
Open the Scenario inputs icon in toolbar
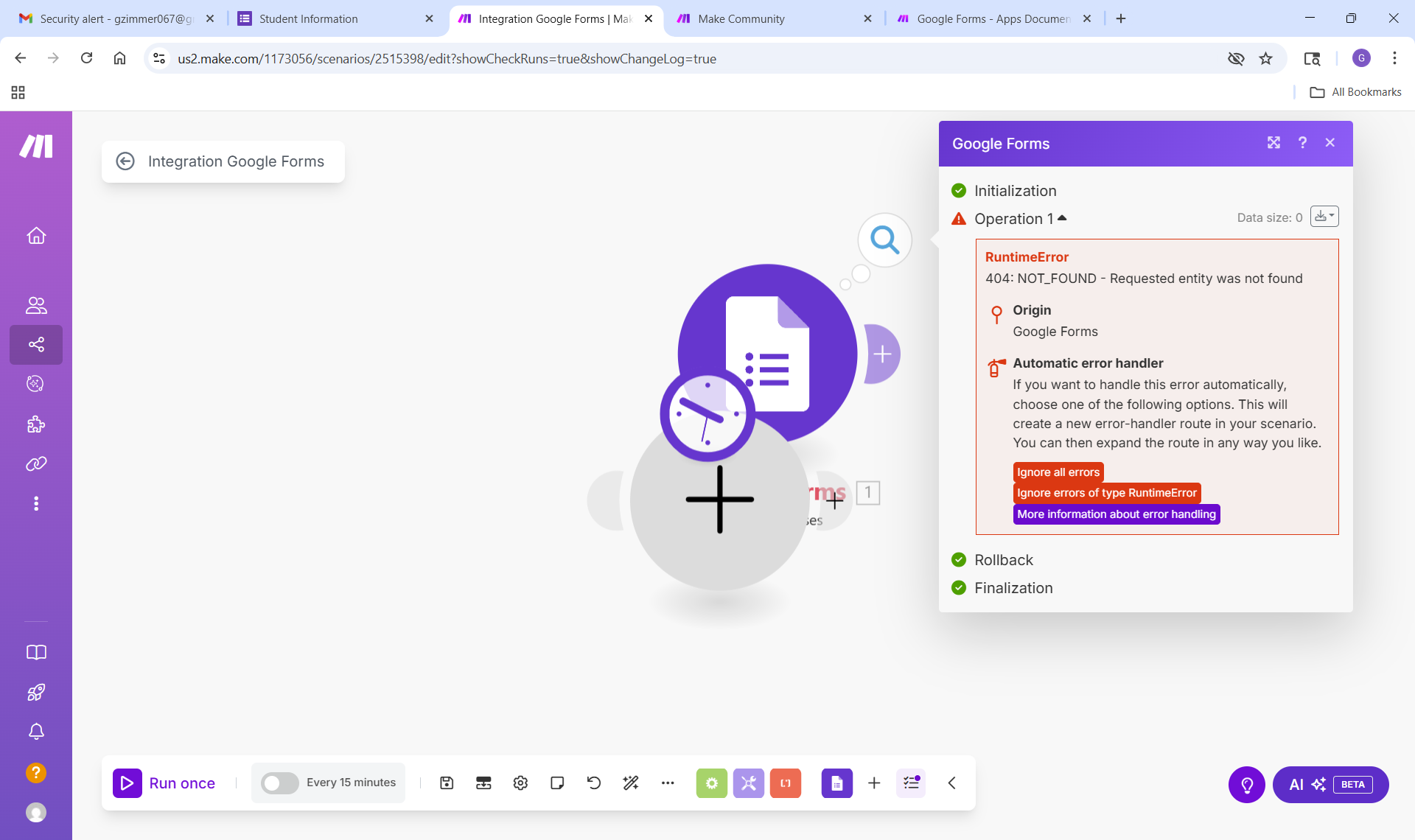[x=483, y=783]
